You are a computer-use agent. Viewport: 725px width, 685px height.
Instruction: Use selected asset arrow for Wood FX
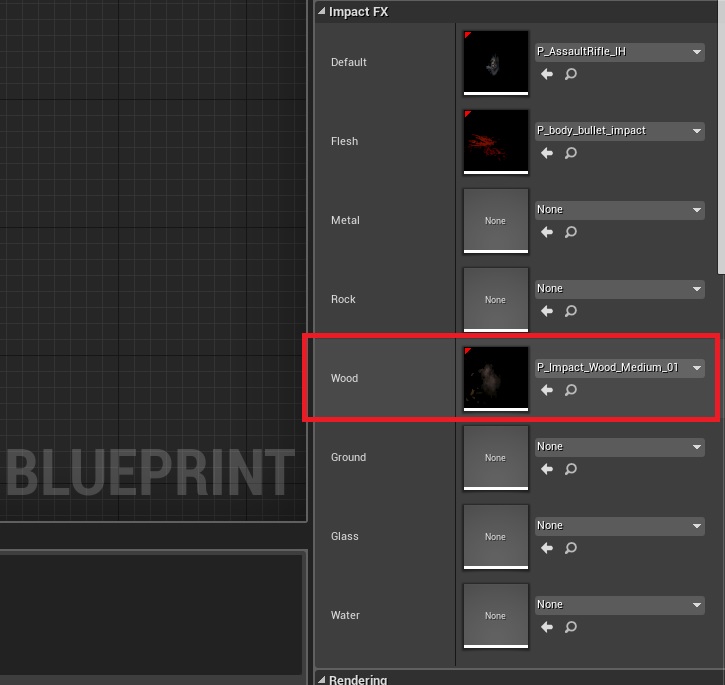pyautogui.click(x=547, y=390)
